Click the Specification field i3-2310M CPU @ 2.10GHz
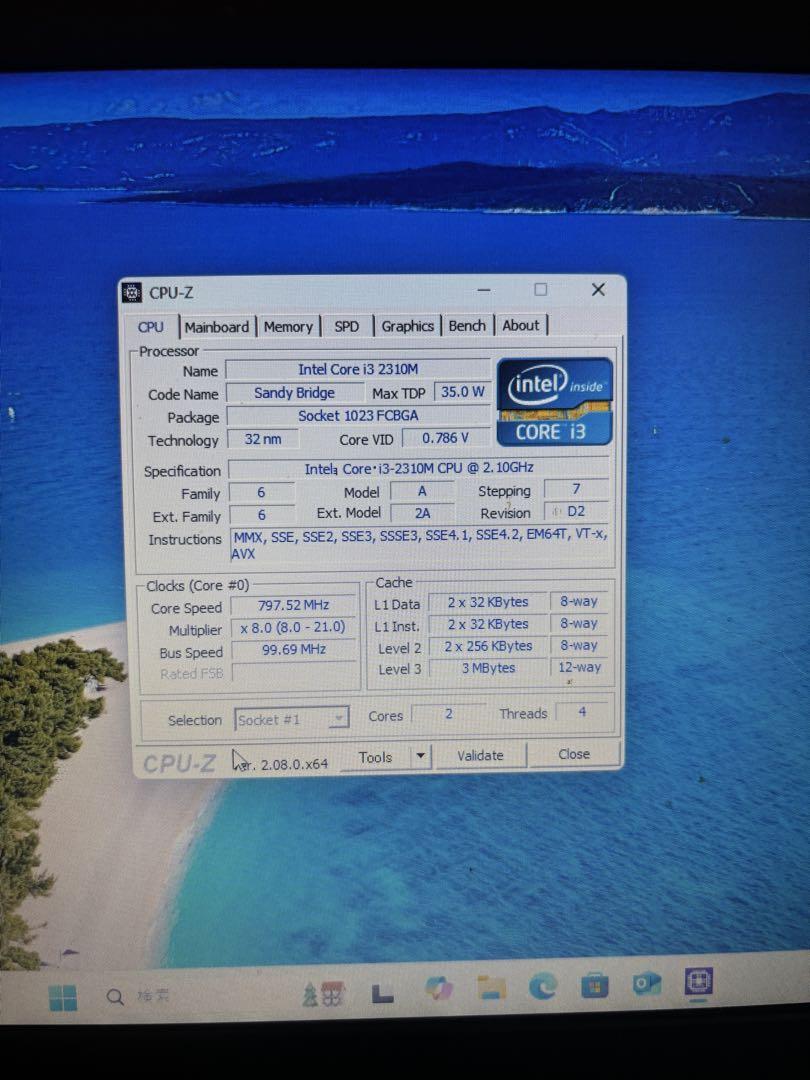 click(418, 468)
